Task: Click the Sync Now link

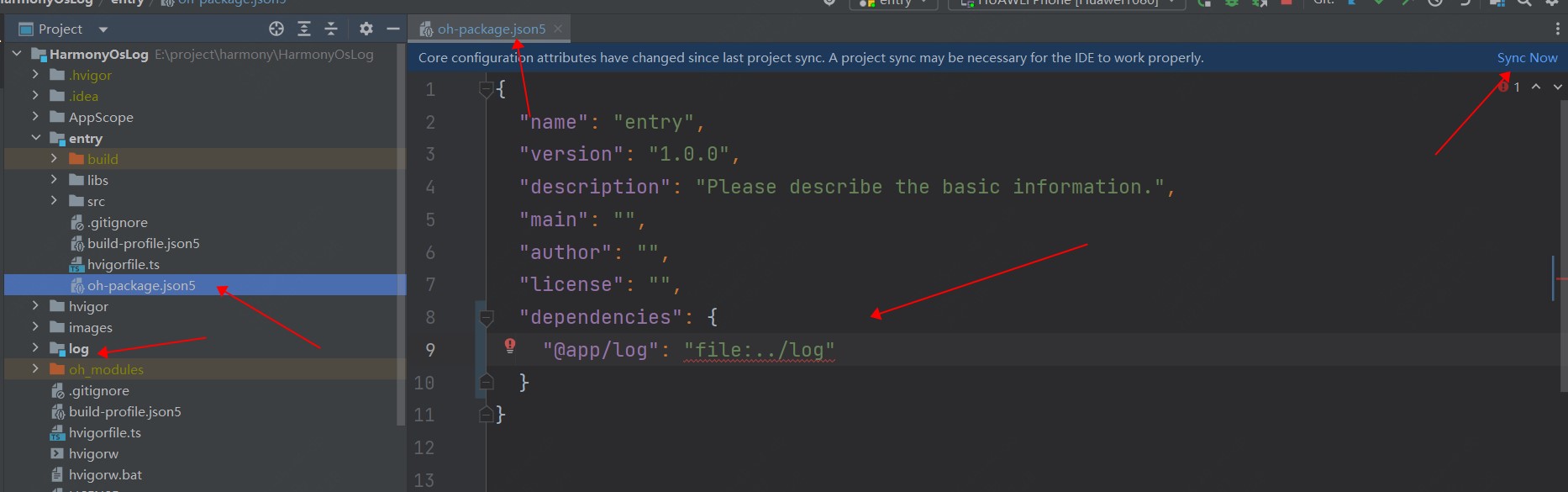Action: 1527,57
